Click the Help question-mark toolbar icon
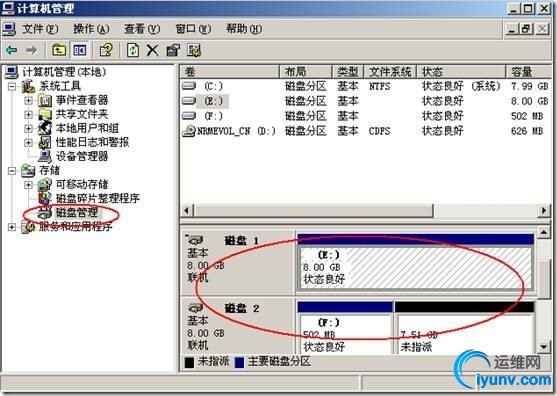Screen dimensions: 557x396 pyautogui.click(x=106, y=50)
